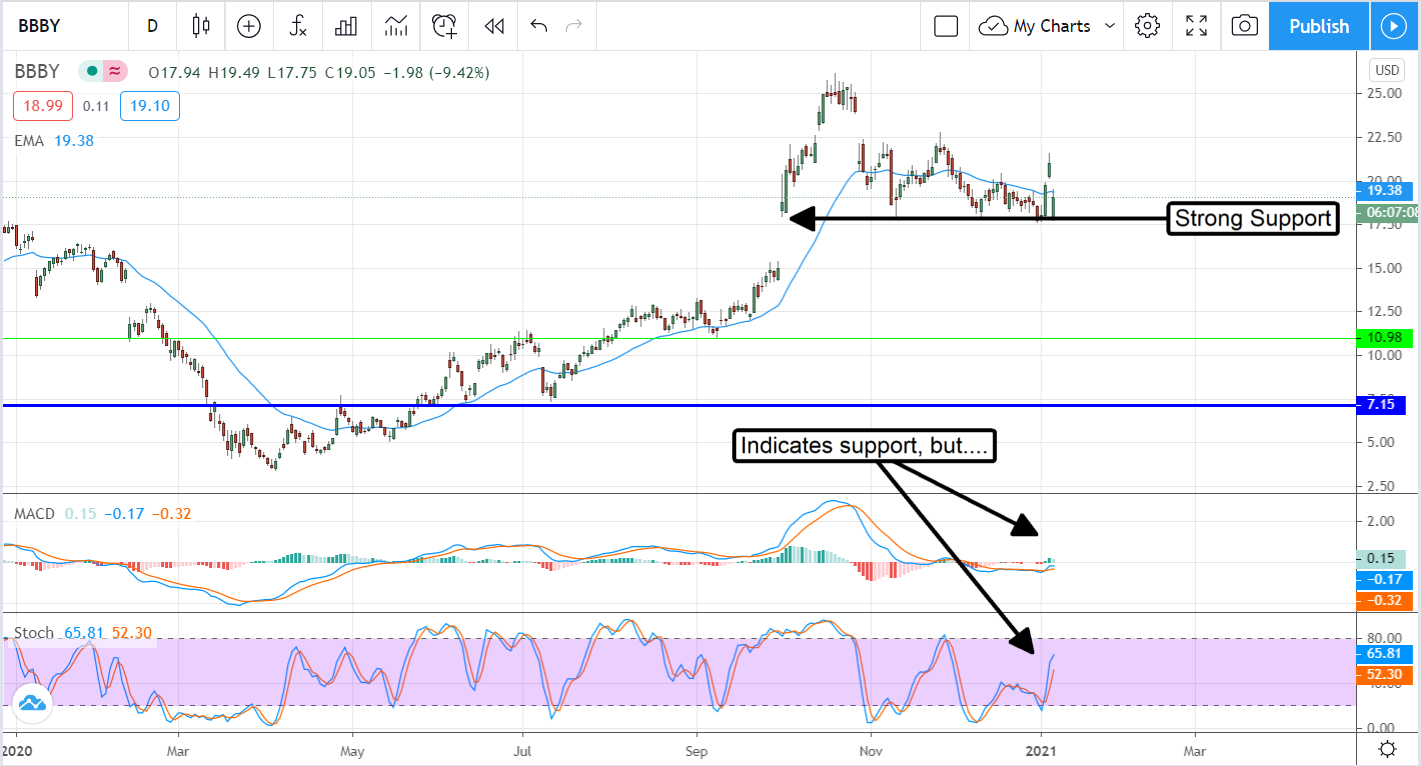The image size is (1421, 766).
Task: Take a chart snapshot with camera icon
Action: (x=1244, y=26)
